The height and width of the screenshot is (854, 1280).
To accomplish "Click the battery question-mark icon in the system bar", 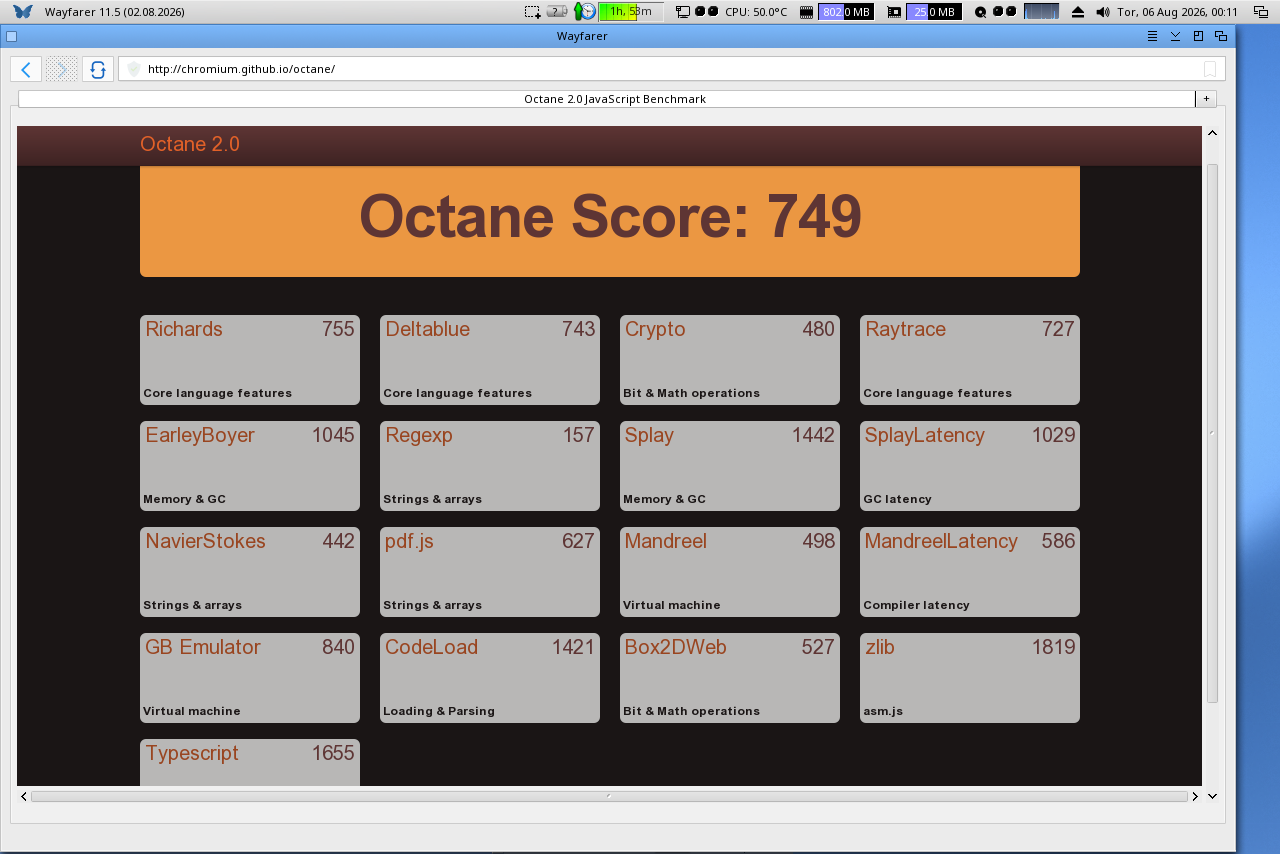I will [558, 12].
